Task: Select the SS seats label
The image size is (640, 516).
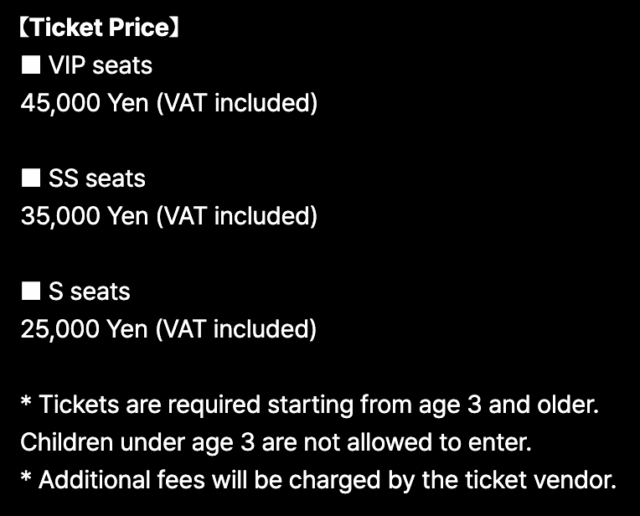Action: 97,179
